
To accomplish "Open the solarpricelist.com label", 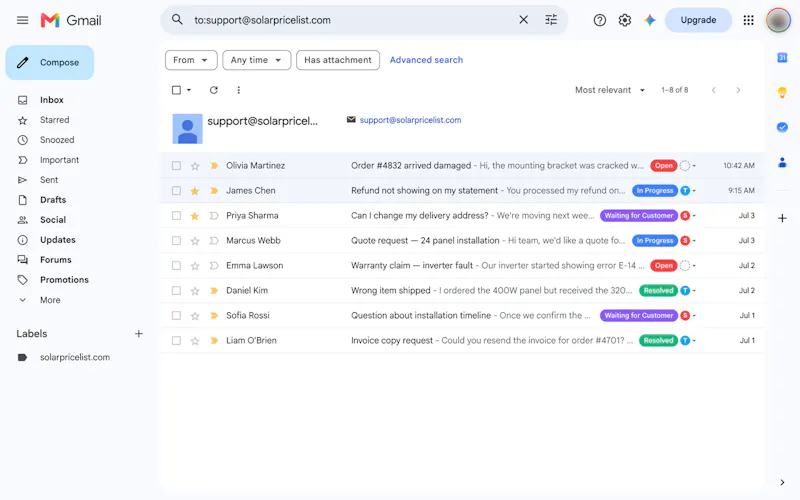I will 74,357.
